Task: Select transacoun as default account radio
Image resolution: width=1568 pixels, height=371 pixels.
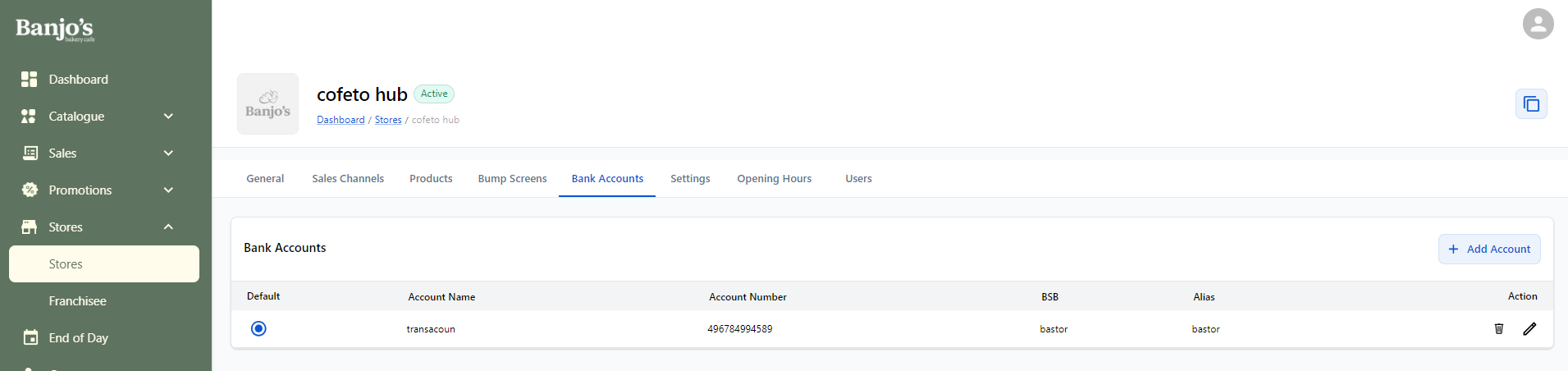Action: click(258, 328)
